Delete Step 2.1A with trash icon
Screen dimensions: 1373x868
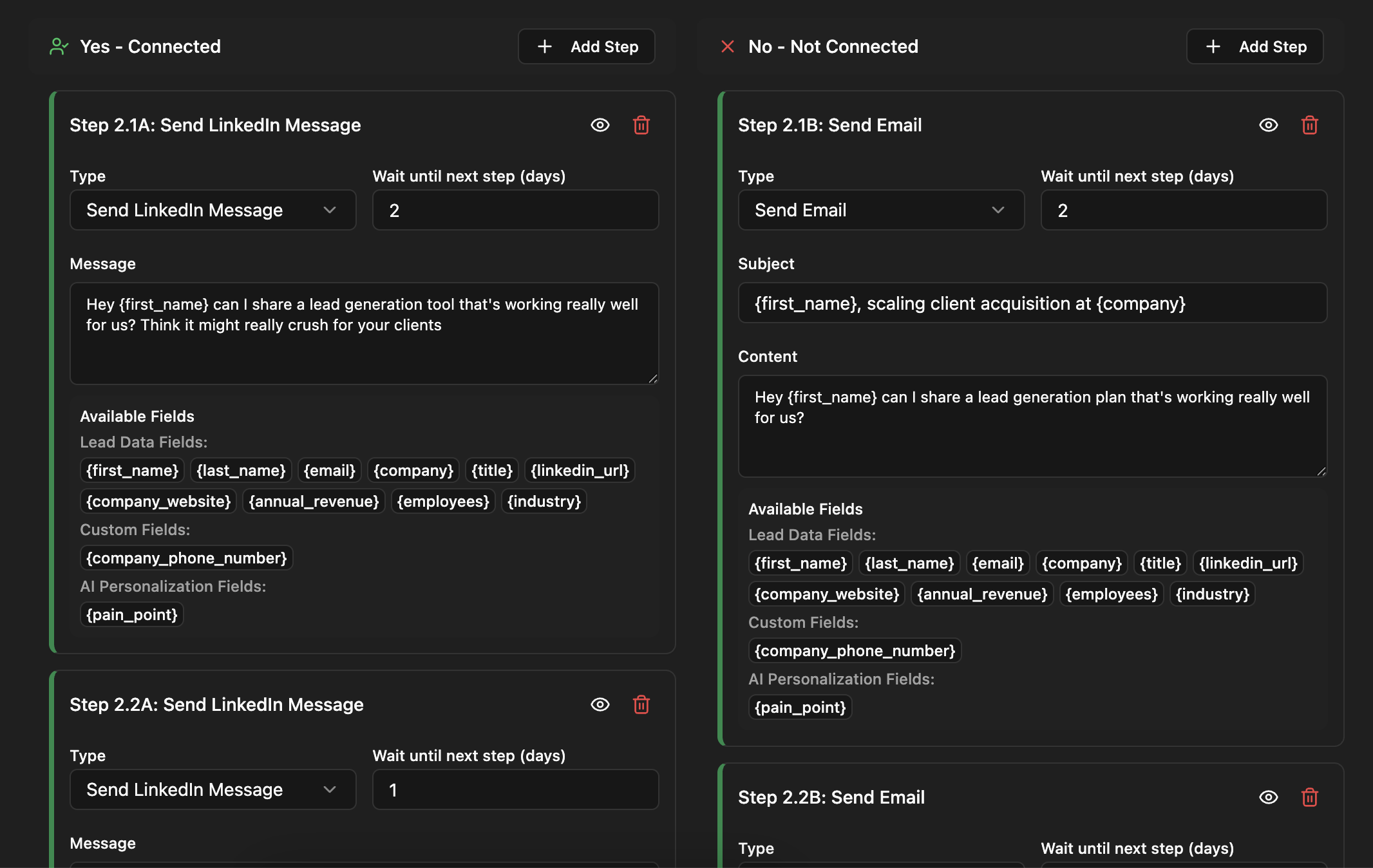(x=641, y=125)
